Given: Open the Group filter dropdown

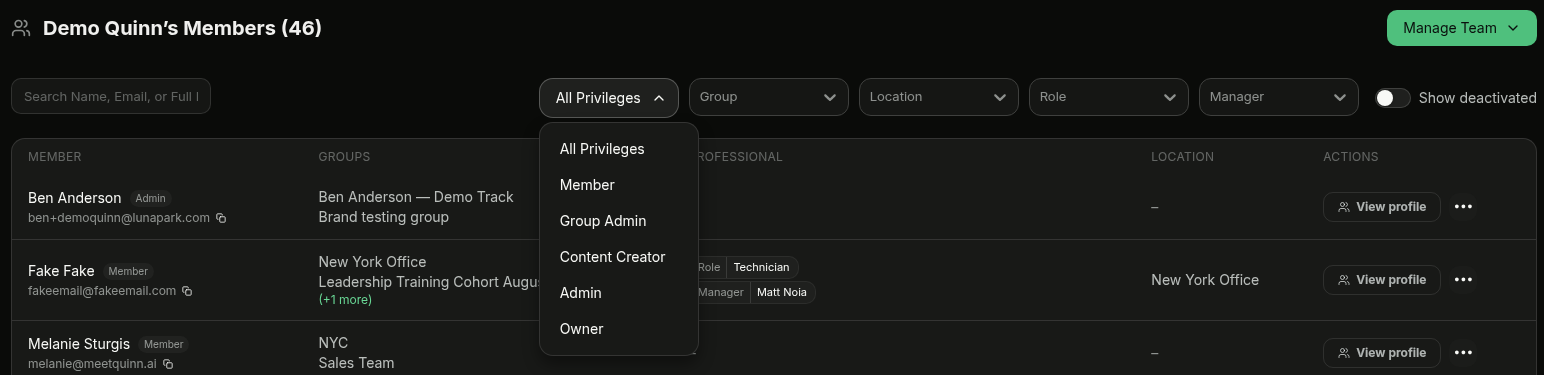Looking at the screenshot, I should click(769, 97).
